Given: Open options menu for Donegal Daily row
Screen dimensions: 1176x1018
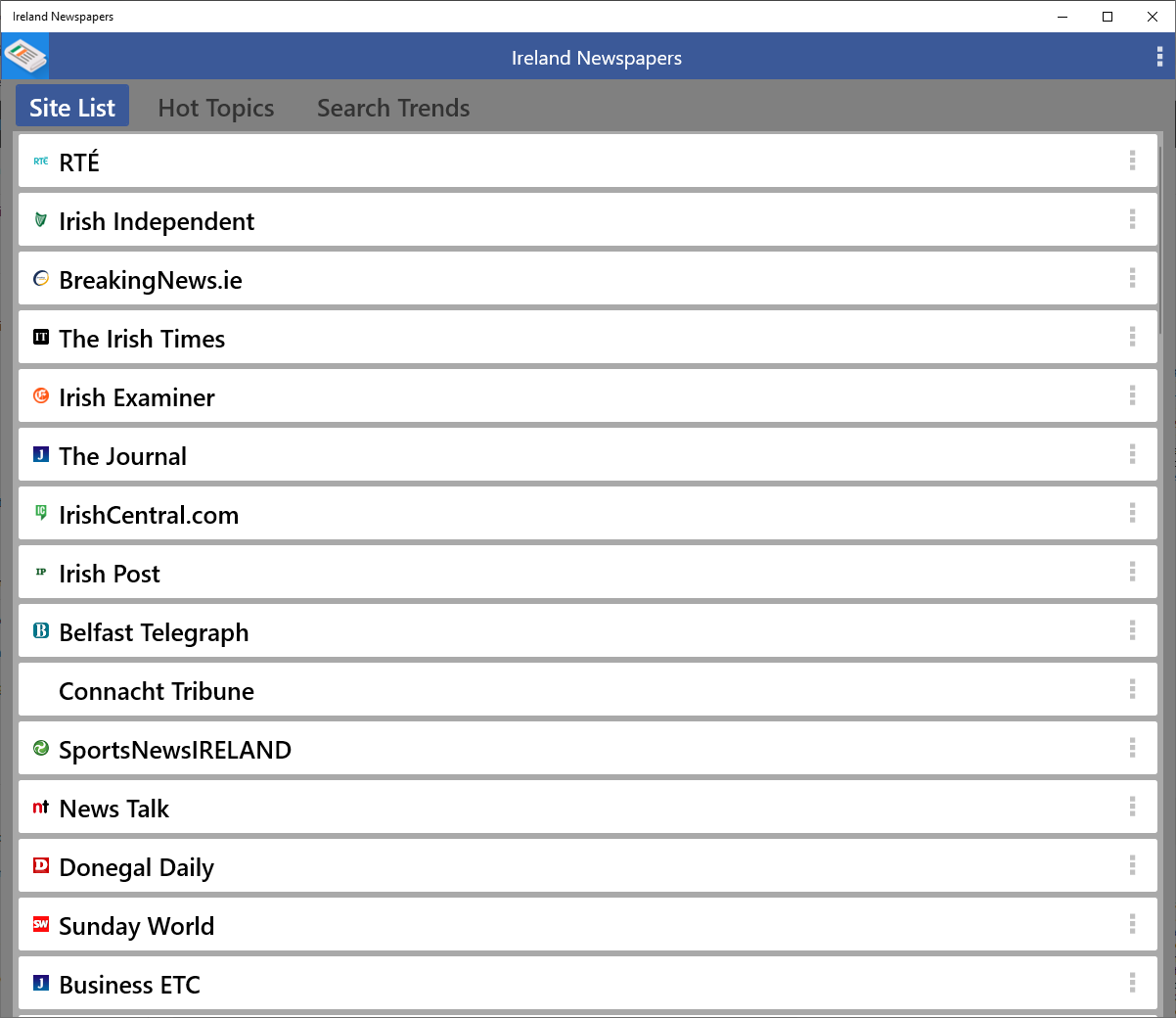Looking at the screenshot, I should [1132, 865].
